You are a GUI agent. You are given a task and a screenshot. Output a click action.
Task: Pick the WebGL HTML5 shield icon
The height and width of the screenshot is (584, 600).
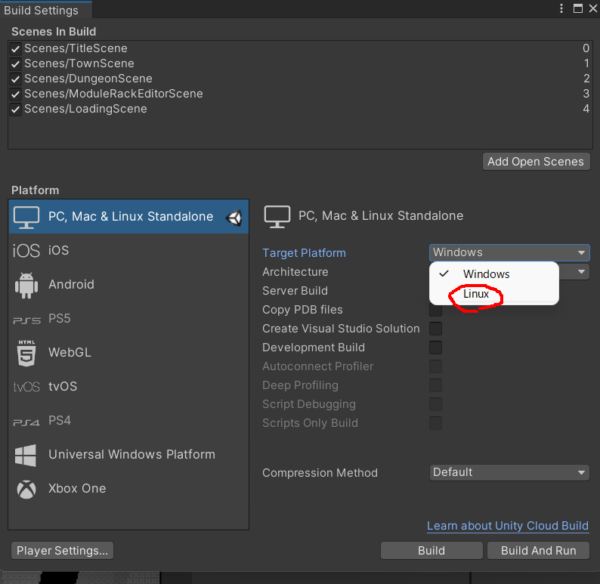(x=26, y=353)
